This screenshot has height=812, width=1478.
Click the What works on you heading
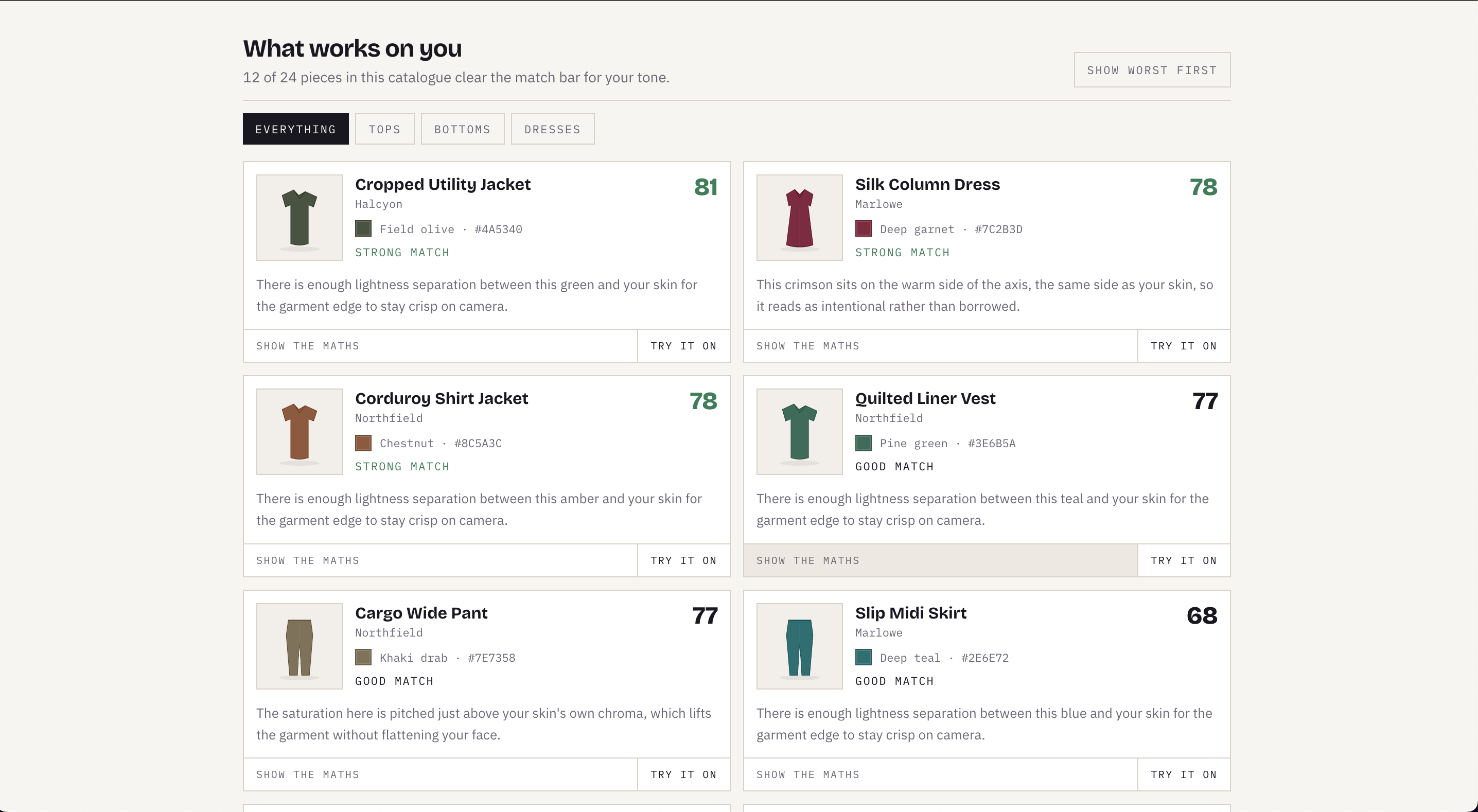point(353,49)
